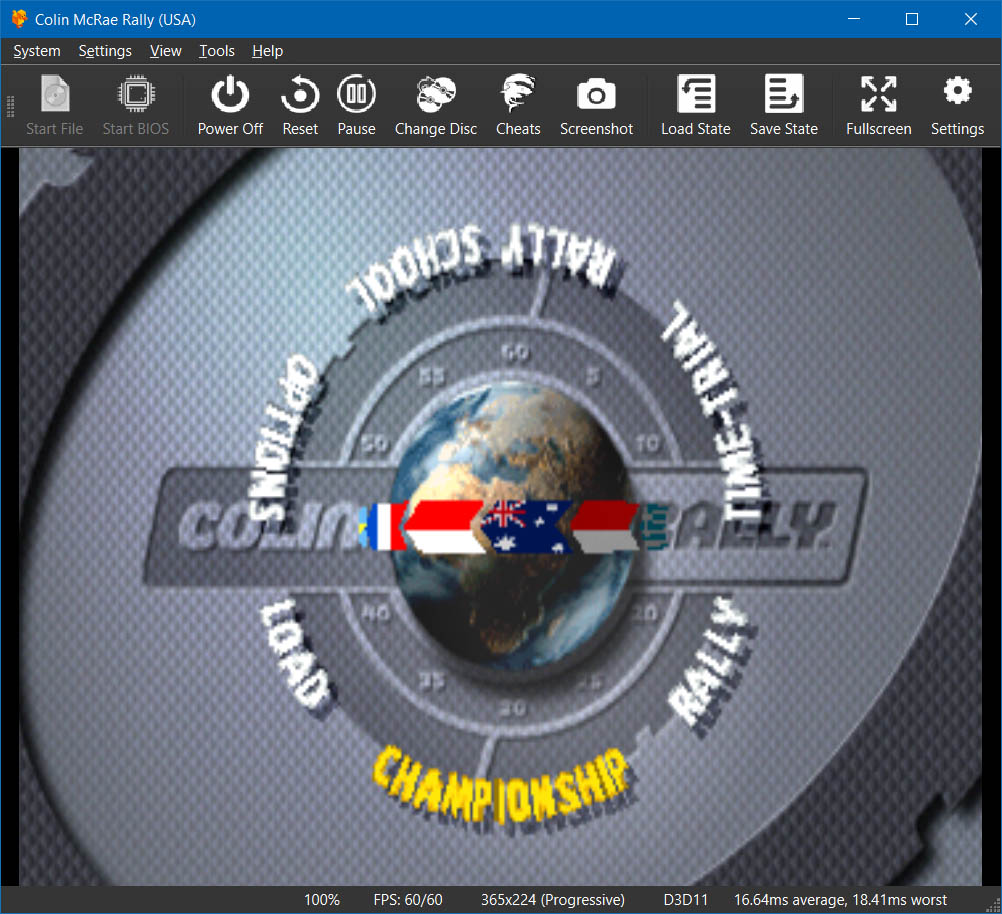Click the Start BIOS chip icon
This screenshot has width=1002, height=914.
click(136, 94)
